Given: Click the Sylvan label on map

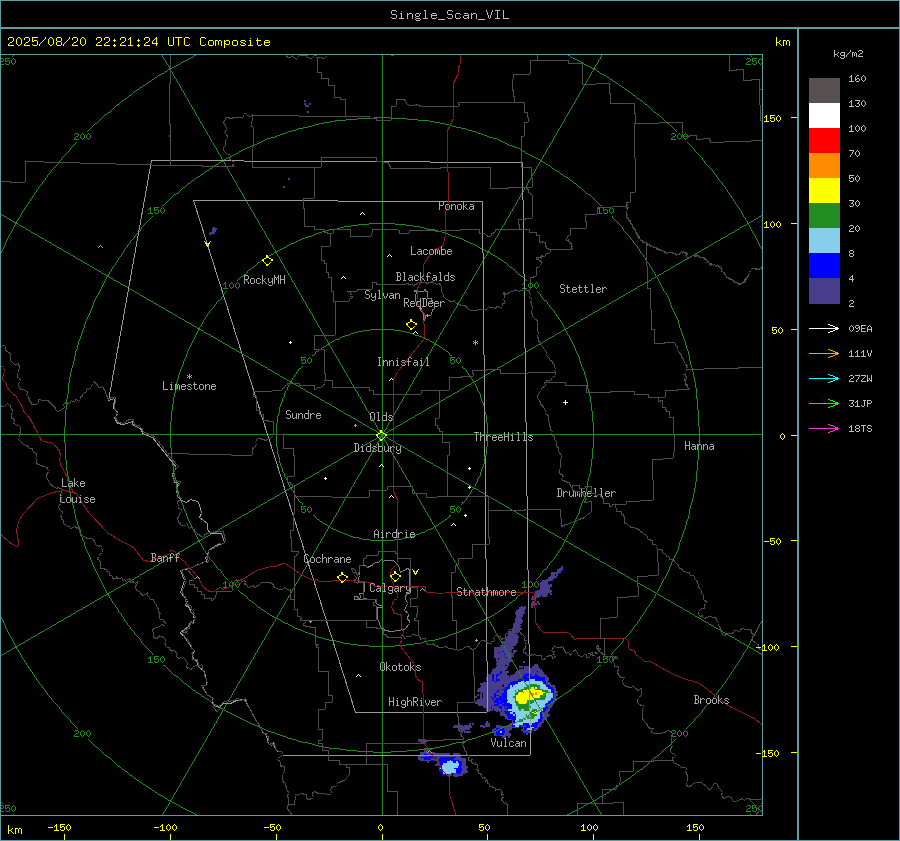Looking at the screenshot, I should (x=382, y=295).
